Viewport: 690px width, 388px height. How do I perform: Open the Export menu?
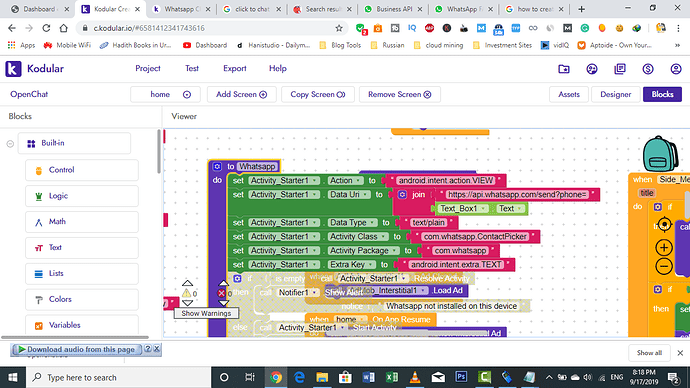(x=235, y=69)
